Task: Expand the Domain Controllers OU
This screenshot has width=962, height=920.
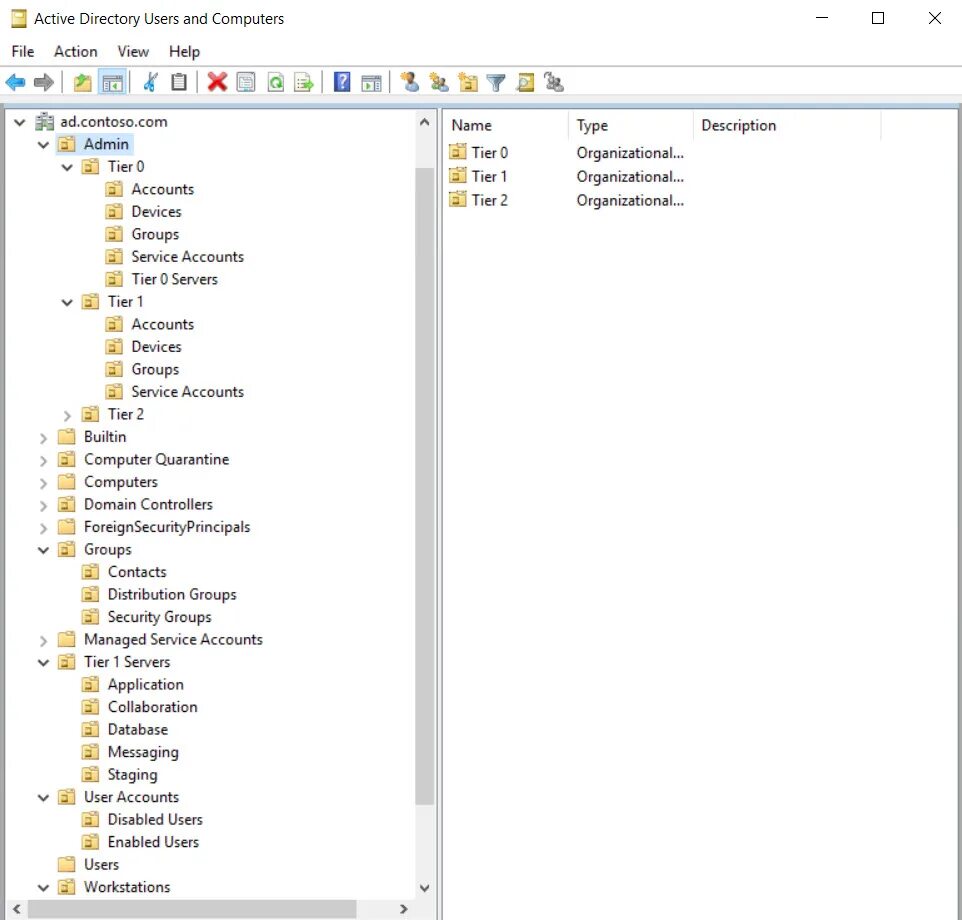Action: pyautogui.click(x=43, y=505)
